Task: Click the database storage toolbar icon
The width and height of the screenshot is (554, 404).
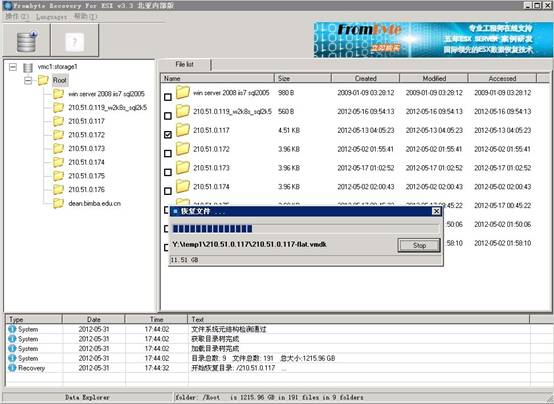Action: tap(26, 41)
